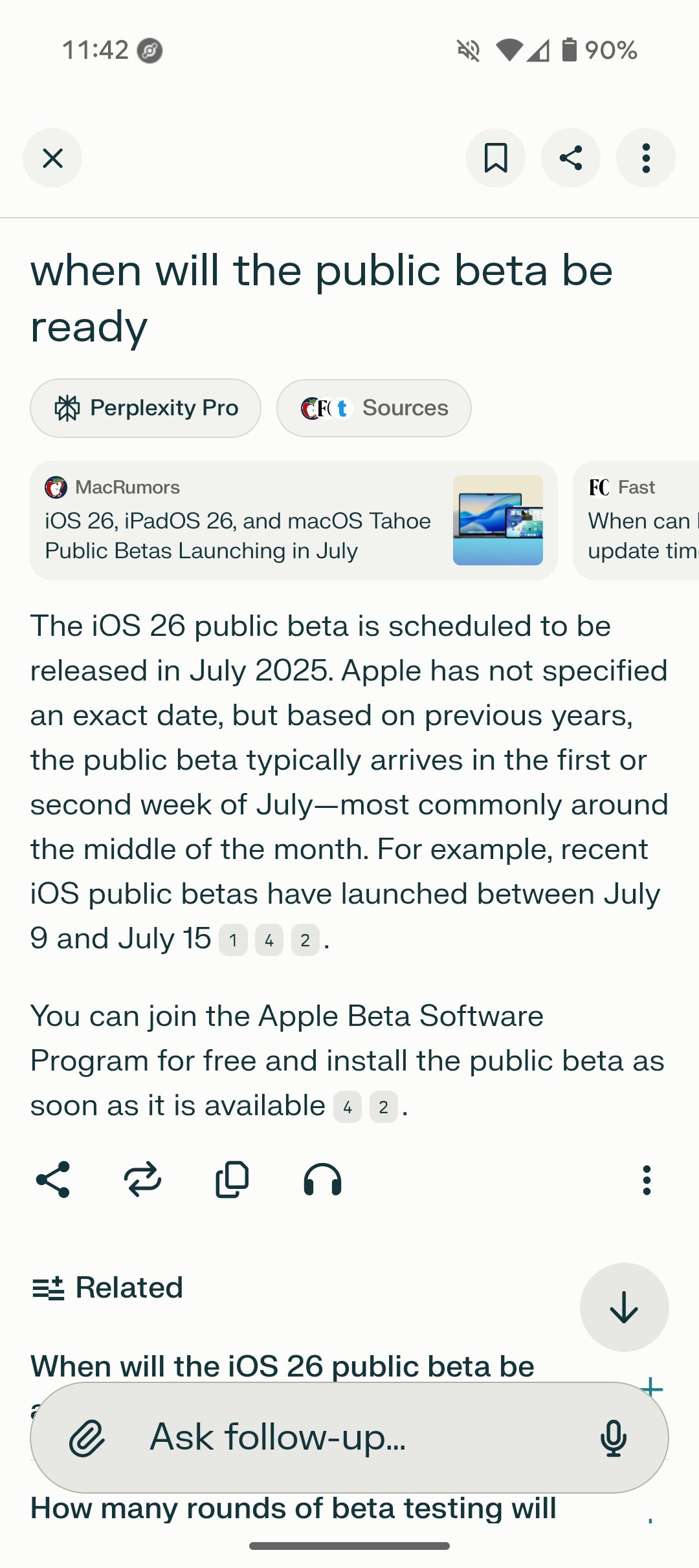Open the top three-dot overflow menu
The image size is (699, 1568).
pos(645,158)
